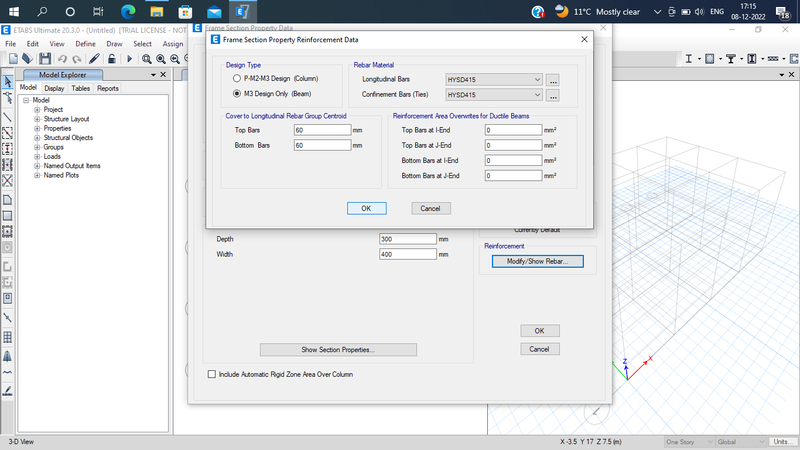The image size is (800, 450).
Task: Click Modify/Show Rebar button
Action: click(x=538, y=261)
